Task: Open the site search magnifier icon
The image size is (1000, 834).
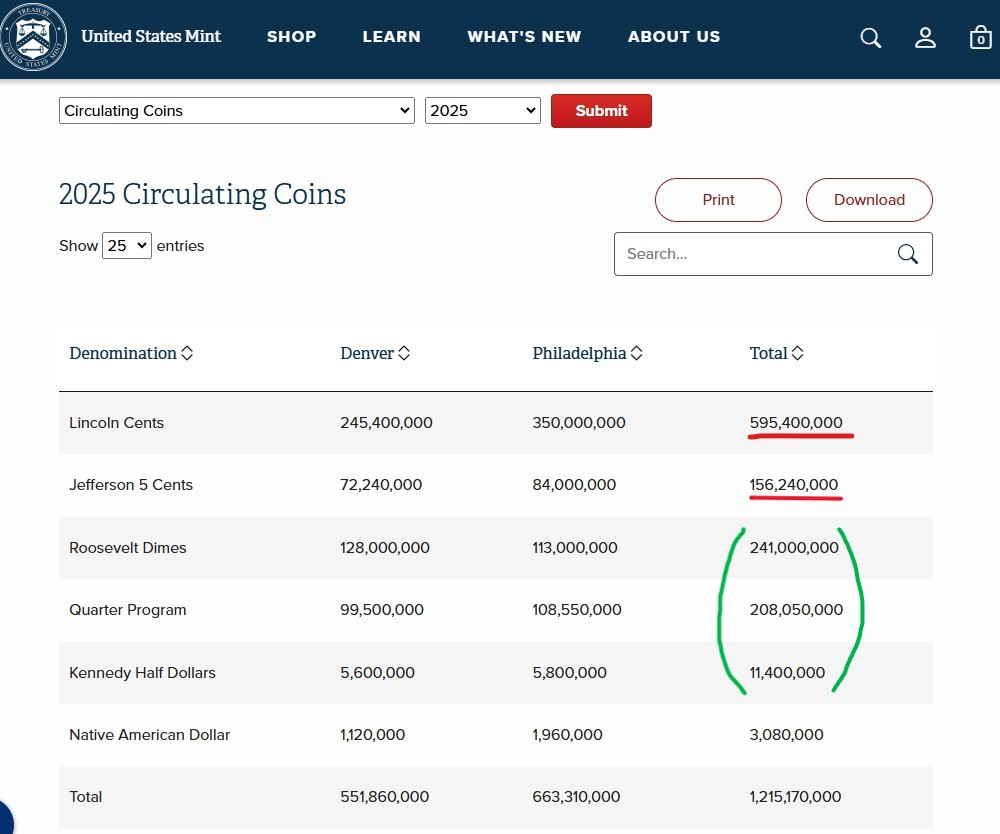Action: click(871, 38)
